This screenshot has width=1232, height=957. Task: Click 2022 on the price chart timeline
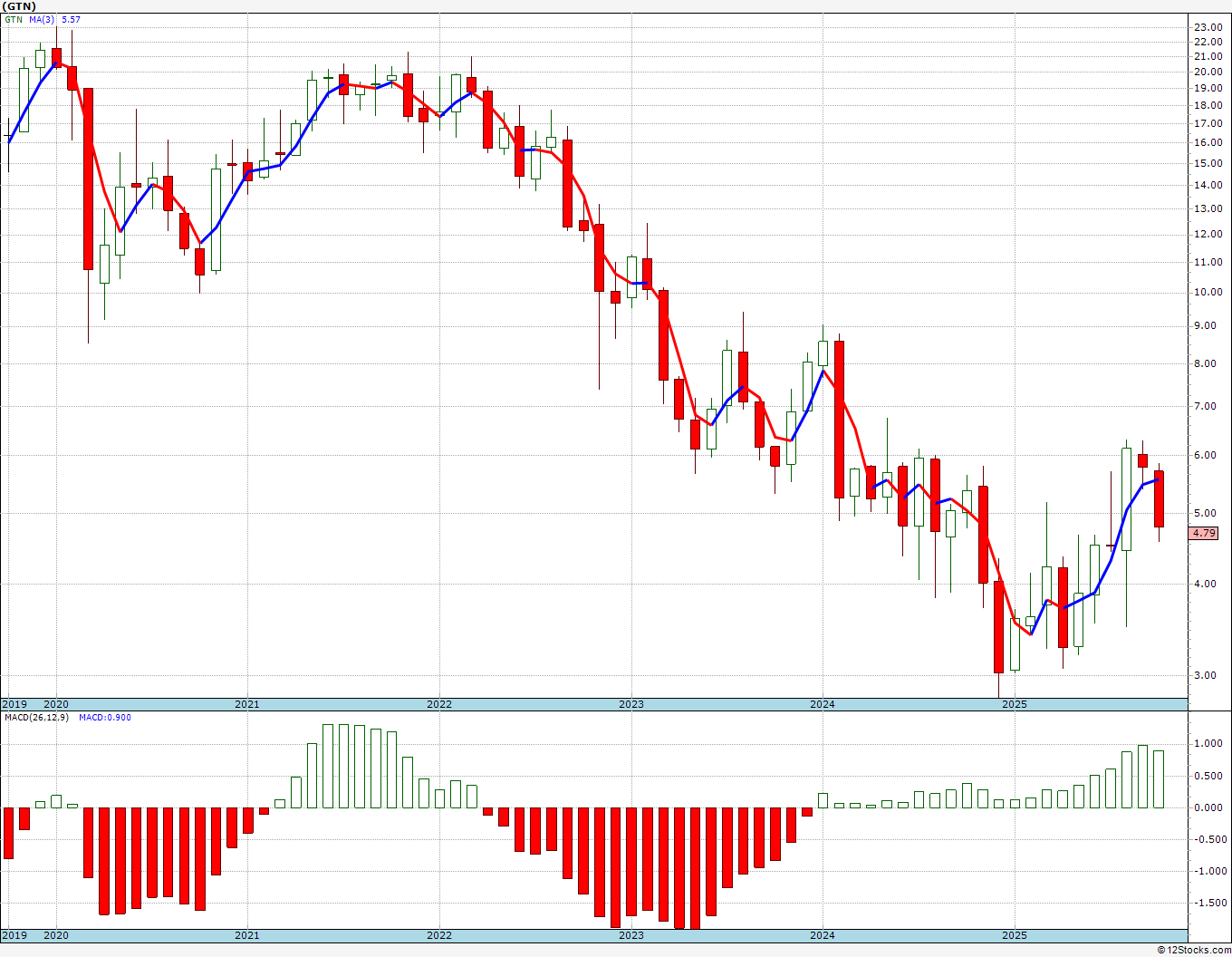(439, 704)
